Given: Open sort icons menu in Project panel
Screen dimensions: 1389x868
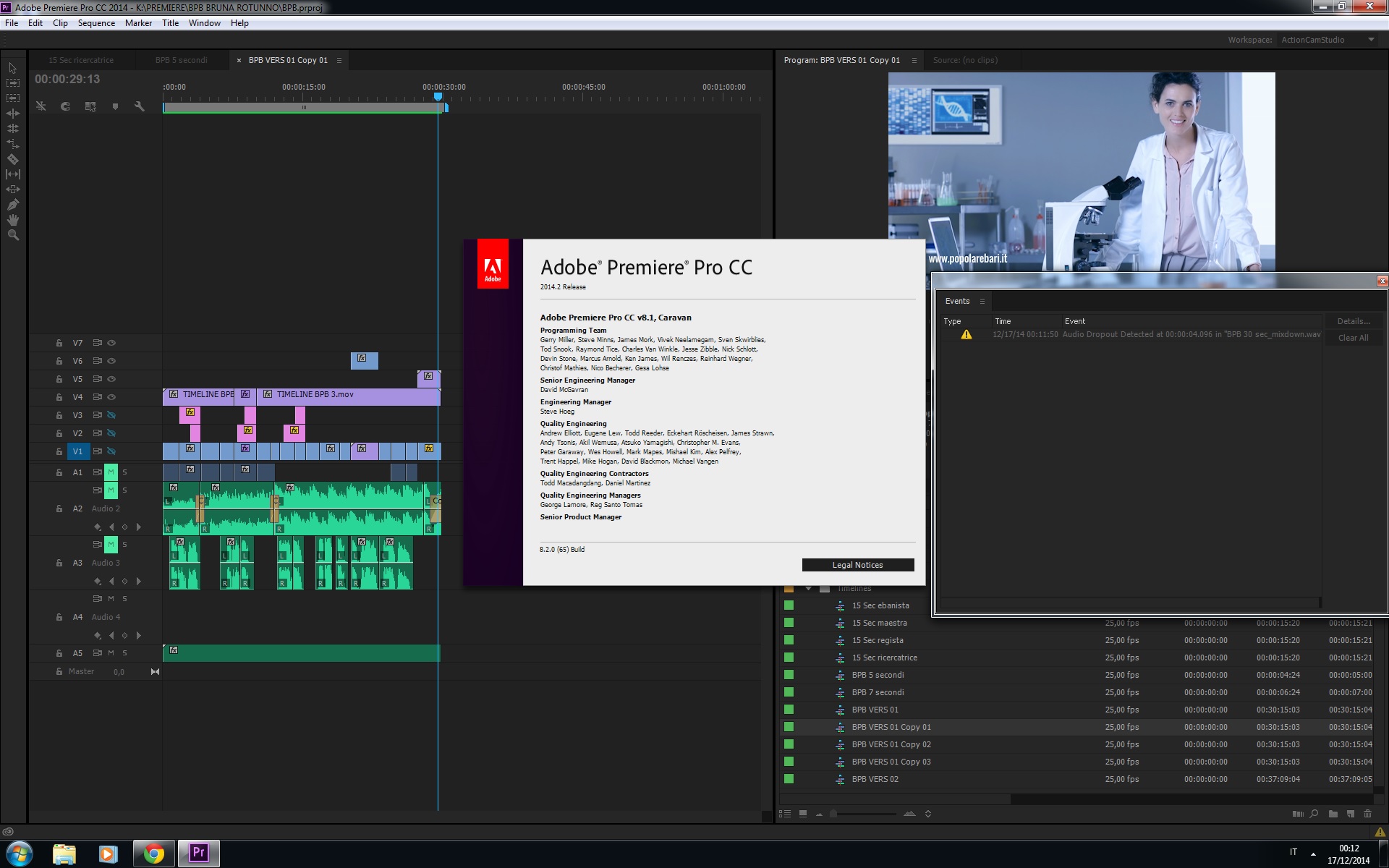Looking at the screenshot, I should point(928,814).
